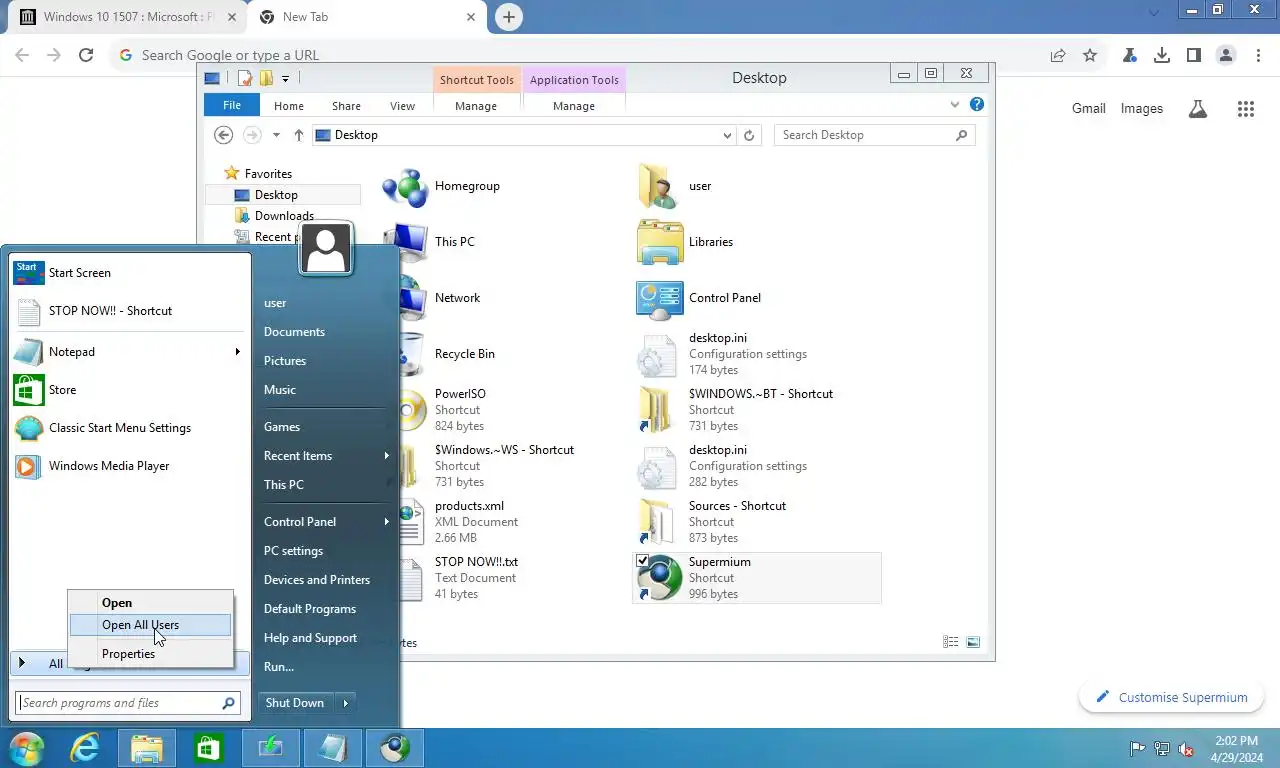Open the Google apps grid icon
Image resolution: width=1280 pixels, height=768 pixels.
pos(1245,109)
